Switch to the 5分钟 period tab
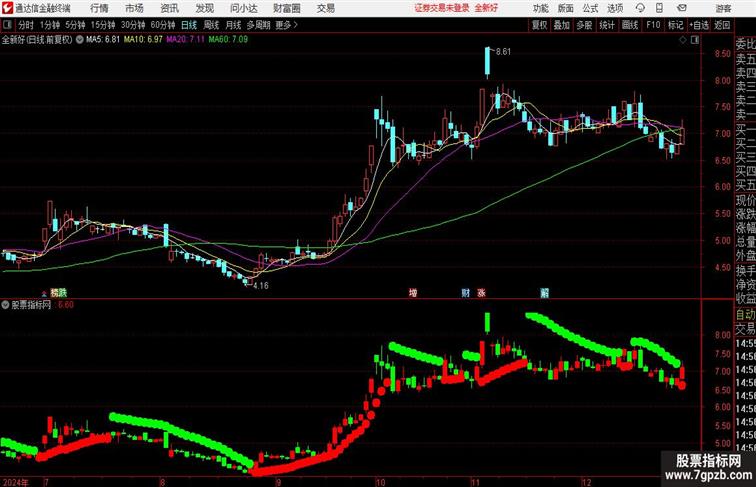Viewport: 756px width, 487px height. (75, 25)
